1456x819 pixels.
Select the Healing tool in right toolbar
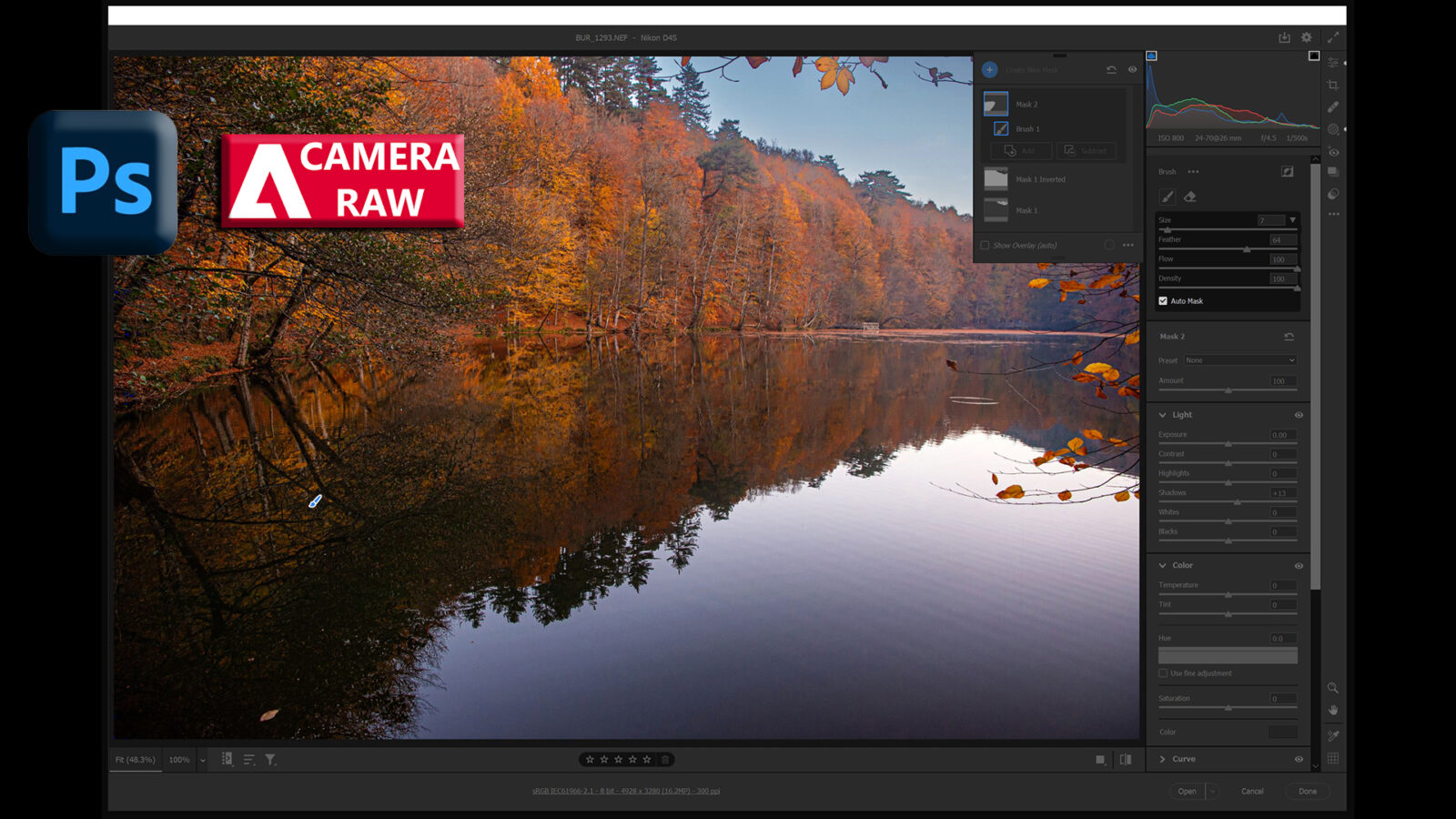(1333, 106)
